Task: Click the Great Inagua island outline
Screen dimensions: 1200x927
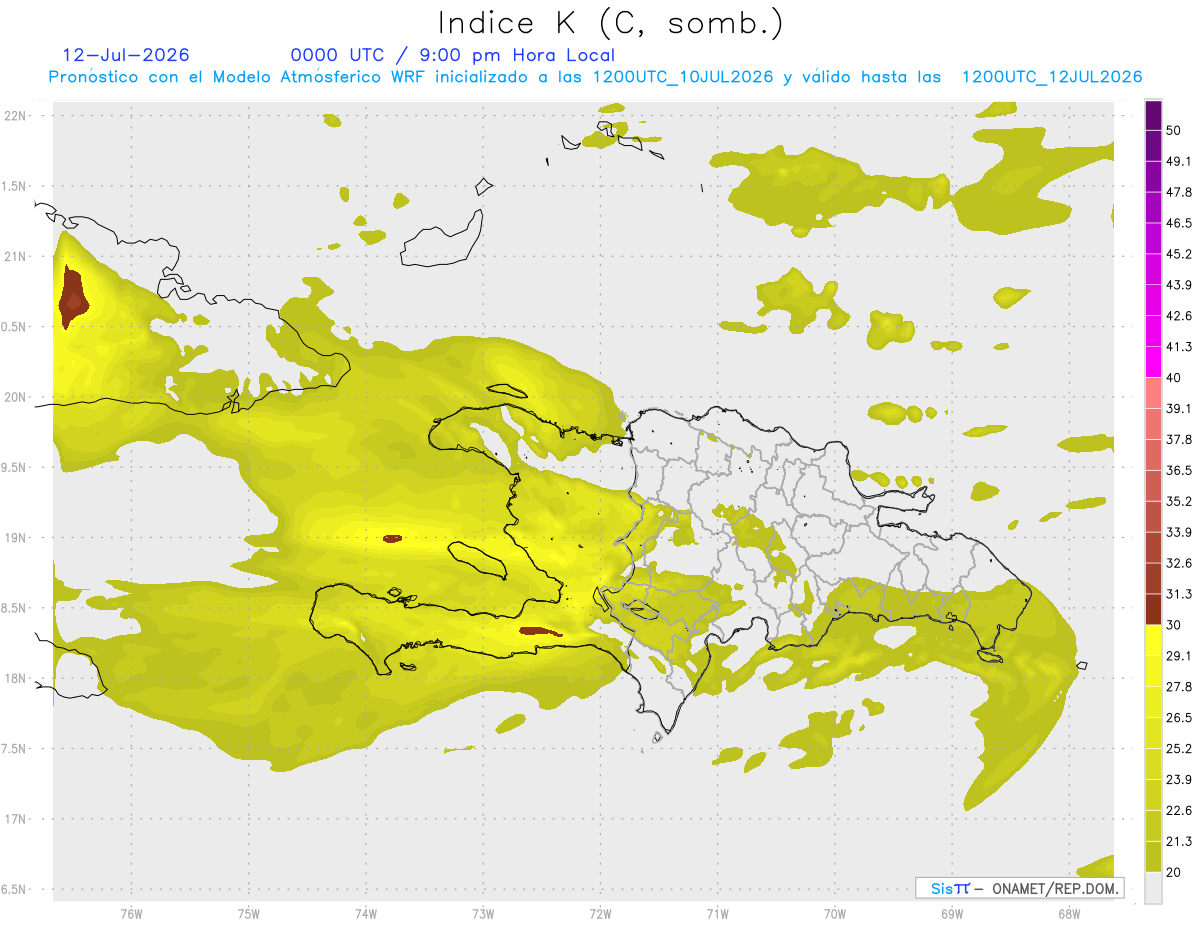Action: pyautogui.click(x=442, y=237)
